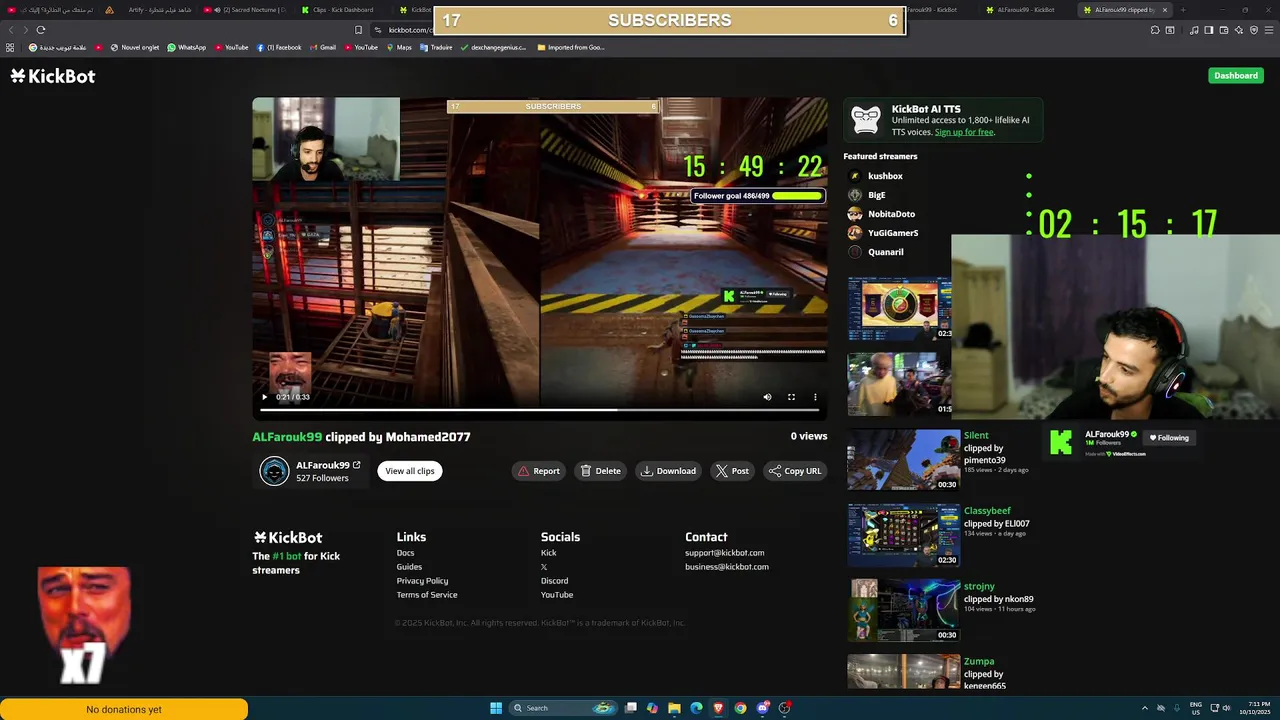Click the taskbar Search box
The height and width of the screenshot is (720, 1280).
click(x=562, y=708)
